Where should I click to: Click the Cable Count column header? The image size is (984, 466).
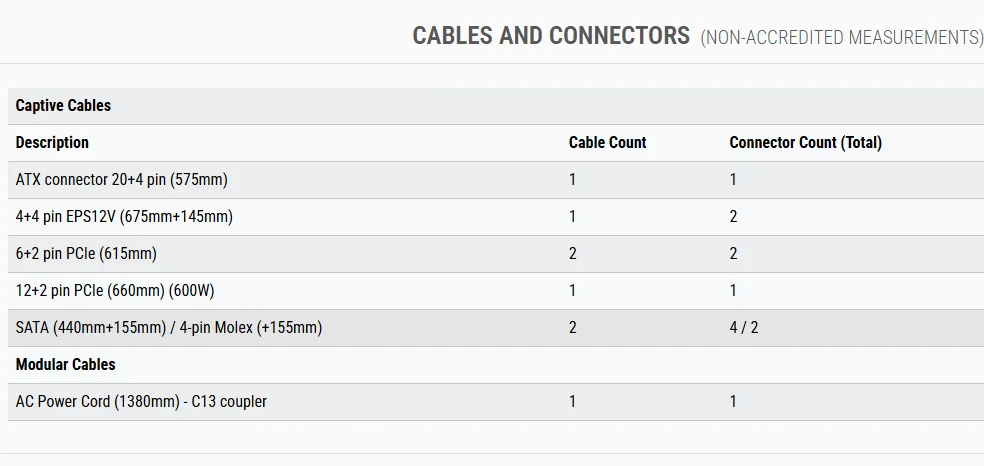[607, 142]
